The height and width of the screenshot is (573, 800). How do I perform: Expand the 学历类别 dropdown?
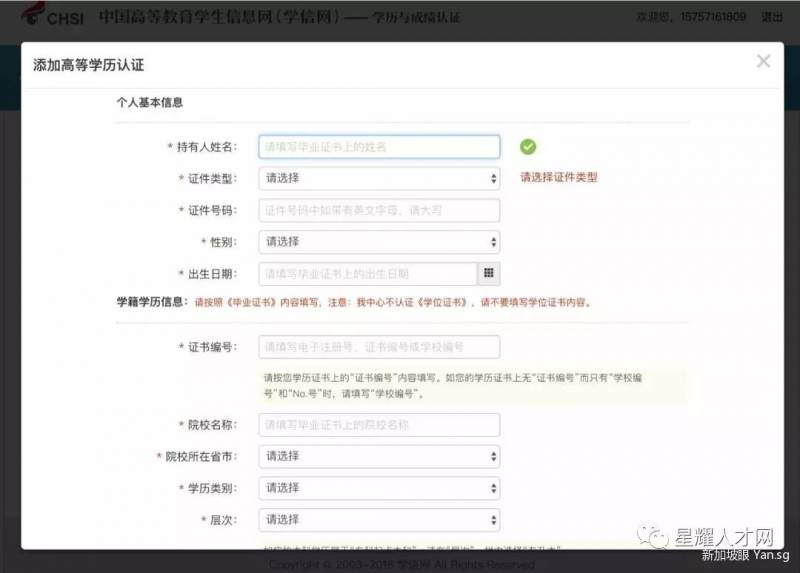(x=378, y=488)
